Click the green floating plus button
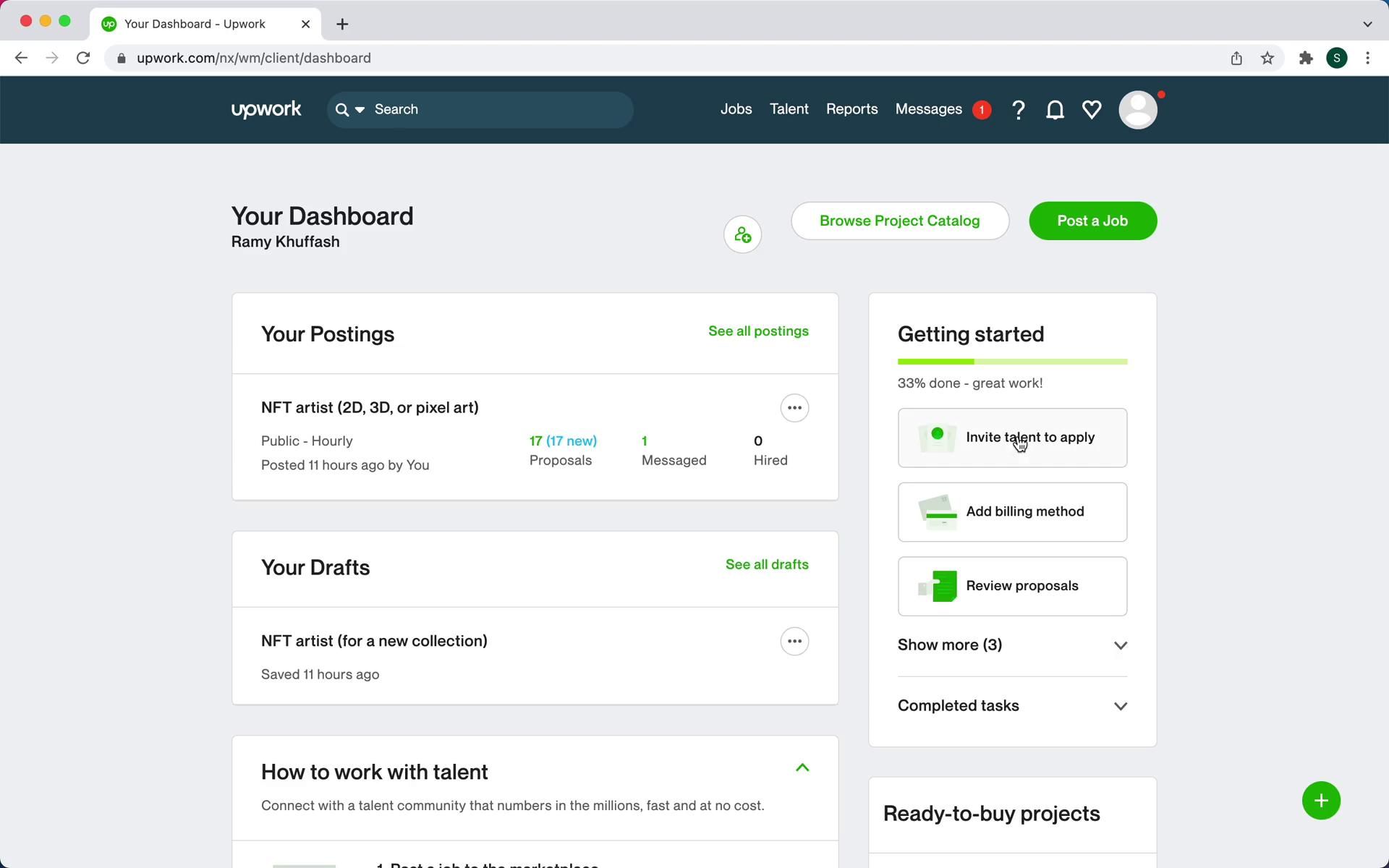Image resolution: width=1389 pixels, height=868 pixels. 1321,801
